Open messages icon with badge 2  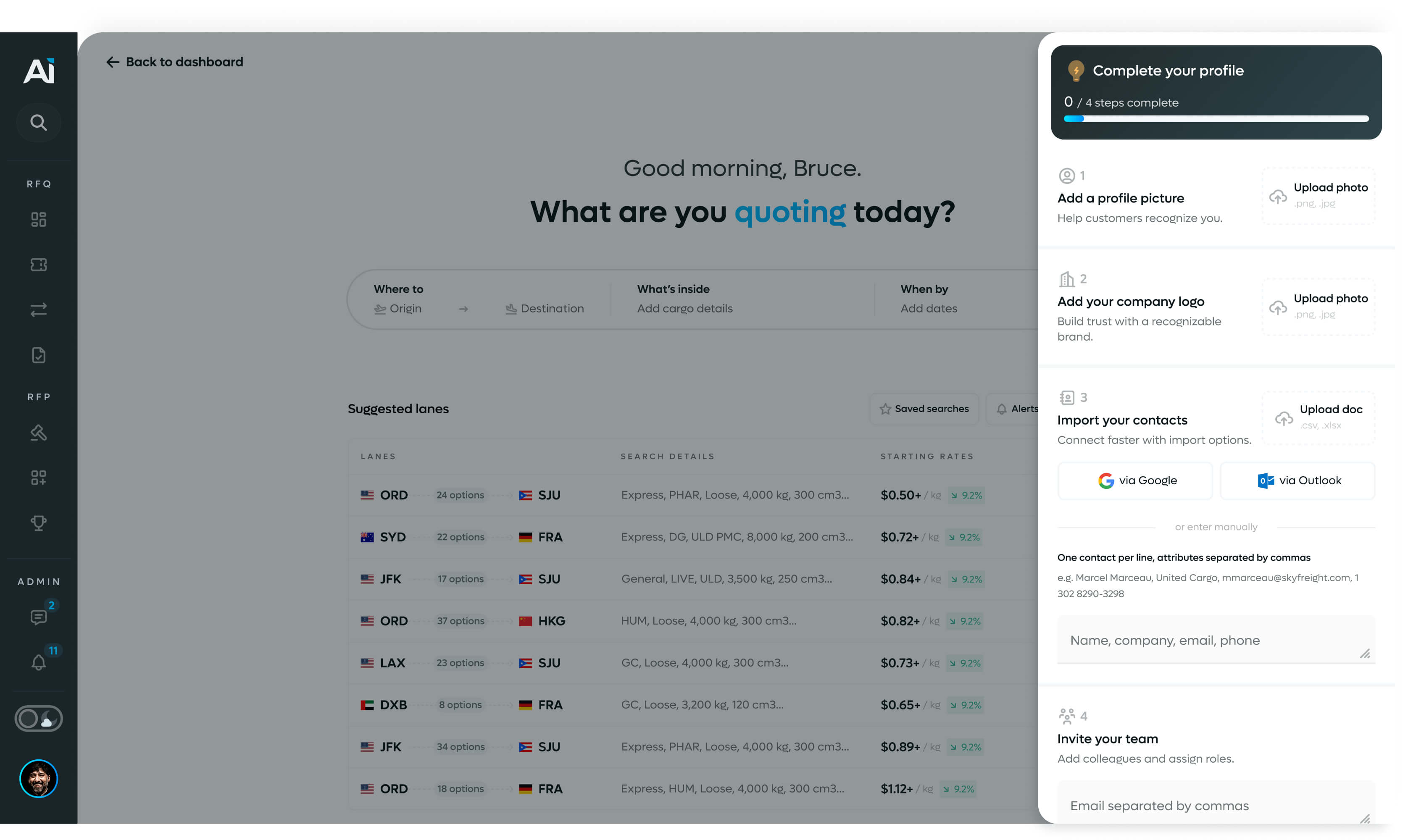pos(39,617)
